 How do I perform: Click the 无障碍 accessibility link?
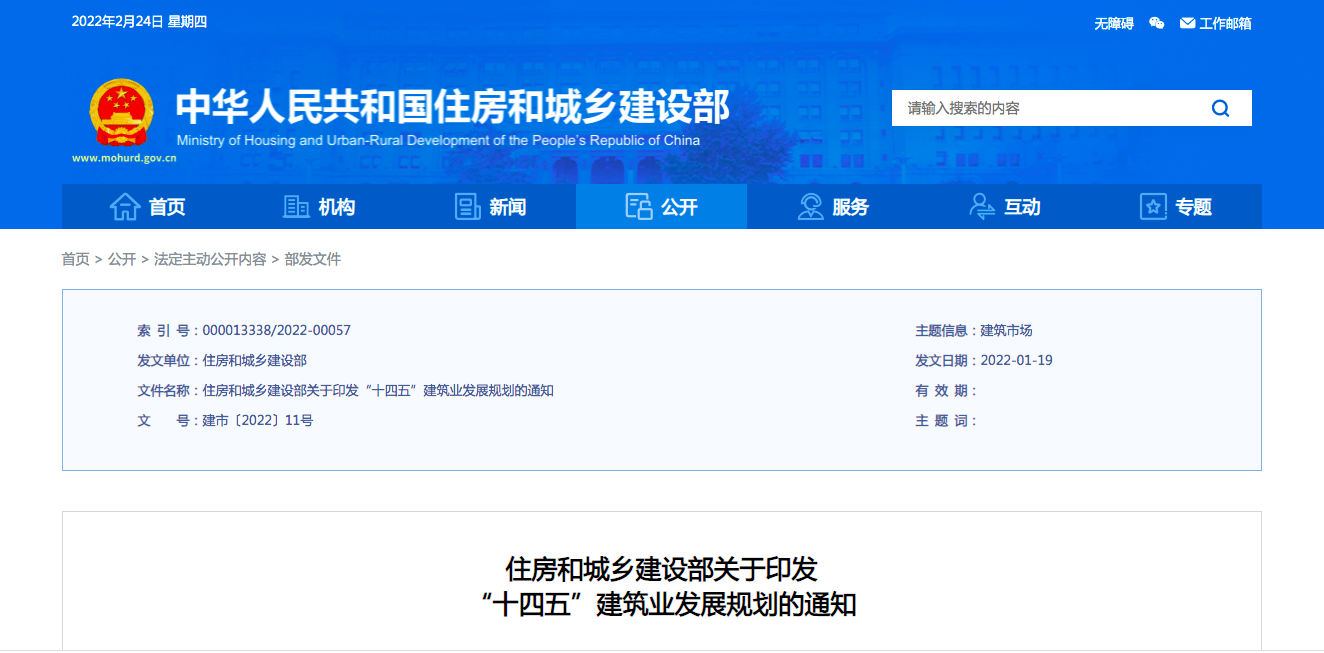click(x=1114, y=23)
